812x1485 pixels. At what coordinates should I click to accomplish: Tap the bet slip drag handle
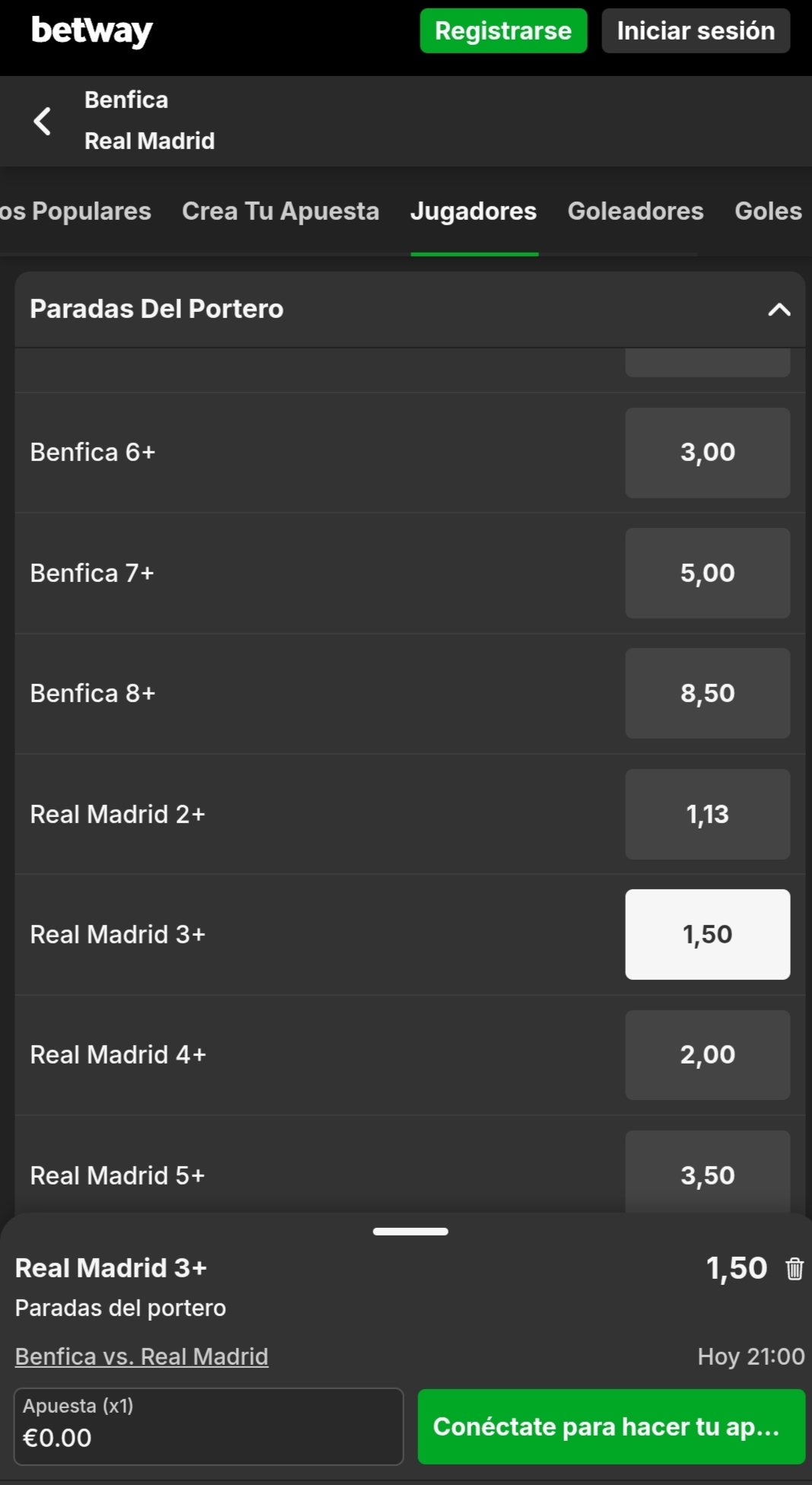(411, 1232)
